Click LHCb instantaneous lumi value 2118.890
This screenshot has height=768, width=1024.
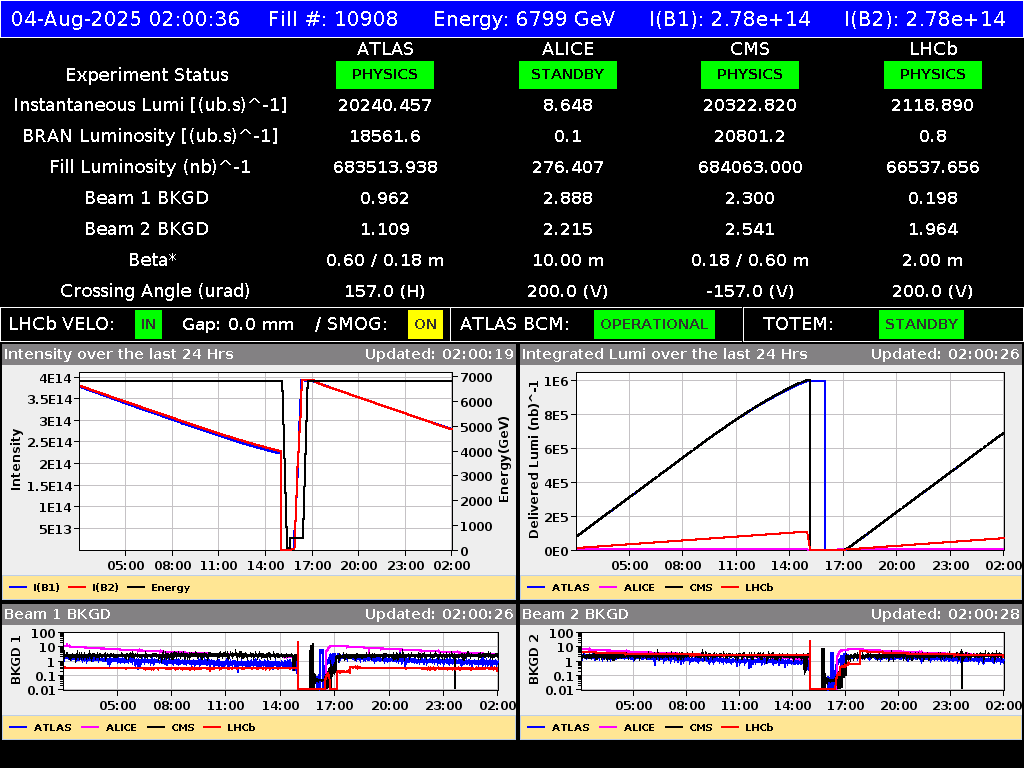[933, 105]
